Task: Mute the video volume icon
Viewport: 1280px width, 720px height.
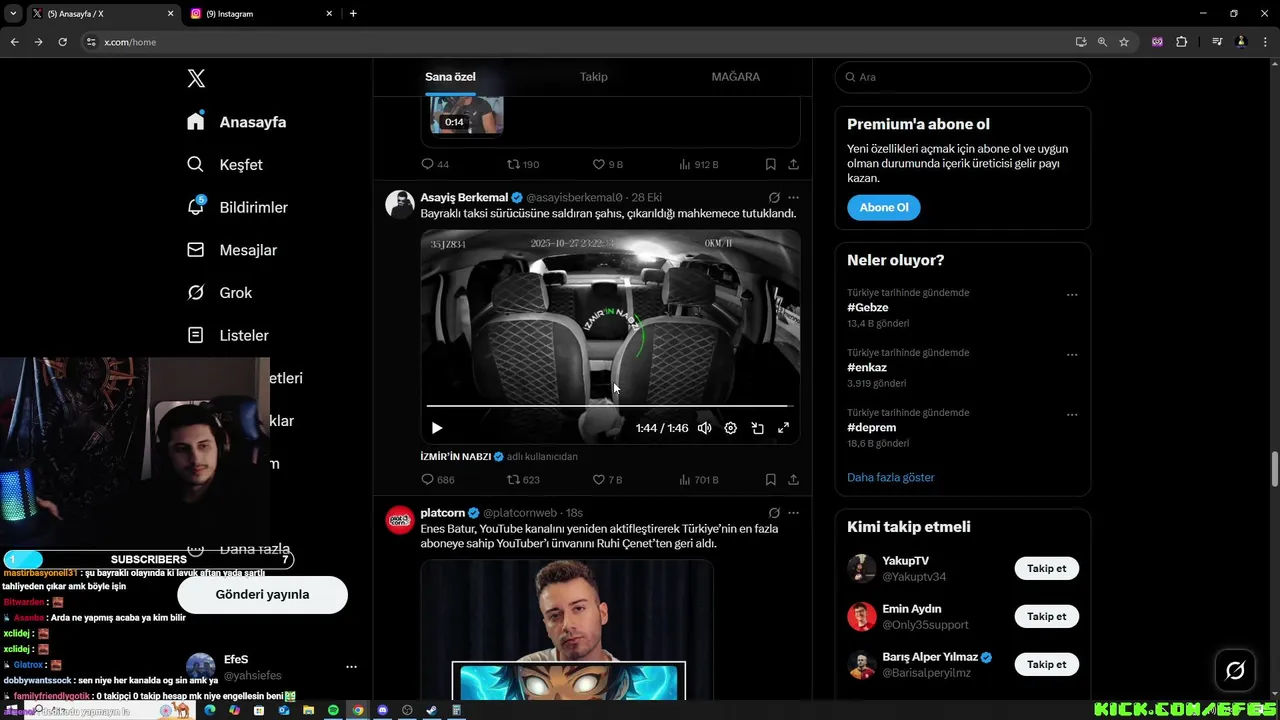Action: coord(705,428)
